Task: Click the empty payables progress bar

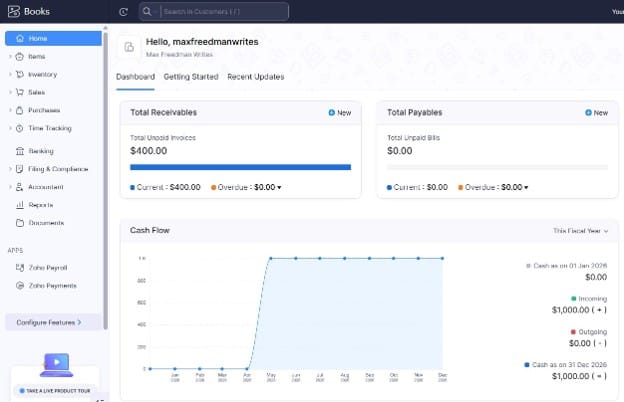Action: coord(497,167)
